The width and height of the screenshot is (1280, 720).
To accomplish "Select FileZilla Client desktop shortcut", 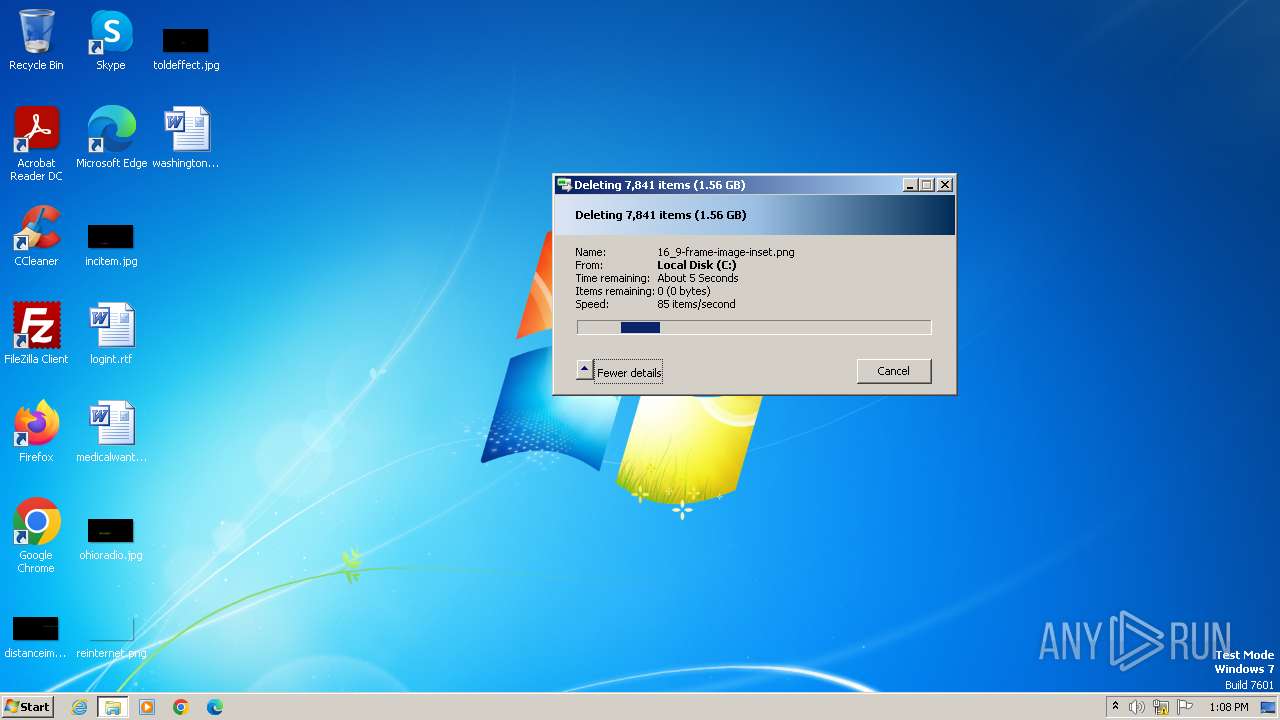I will (36, 333).
